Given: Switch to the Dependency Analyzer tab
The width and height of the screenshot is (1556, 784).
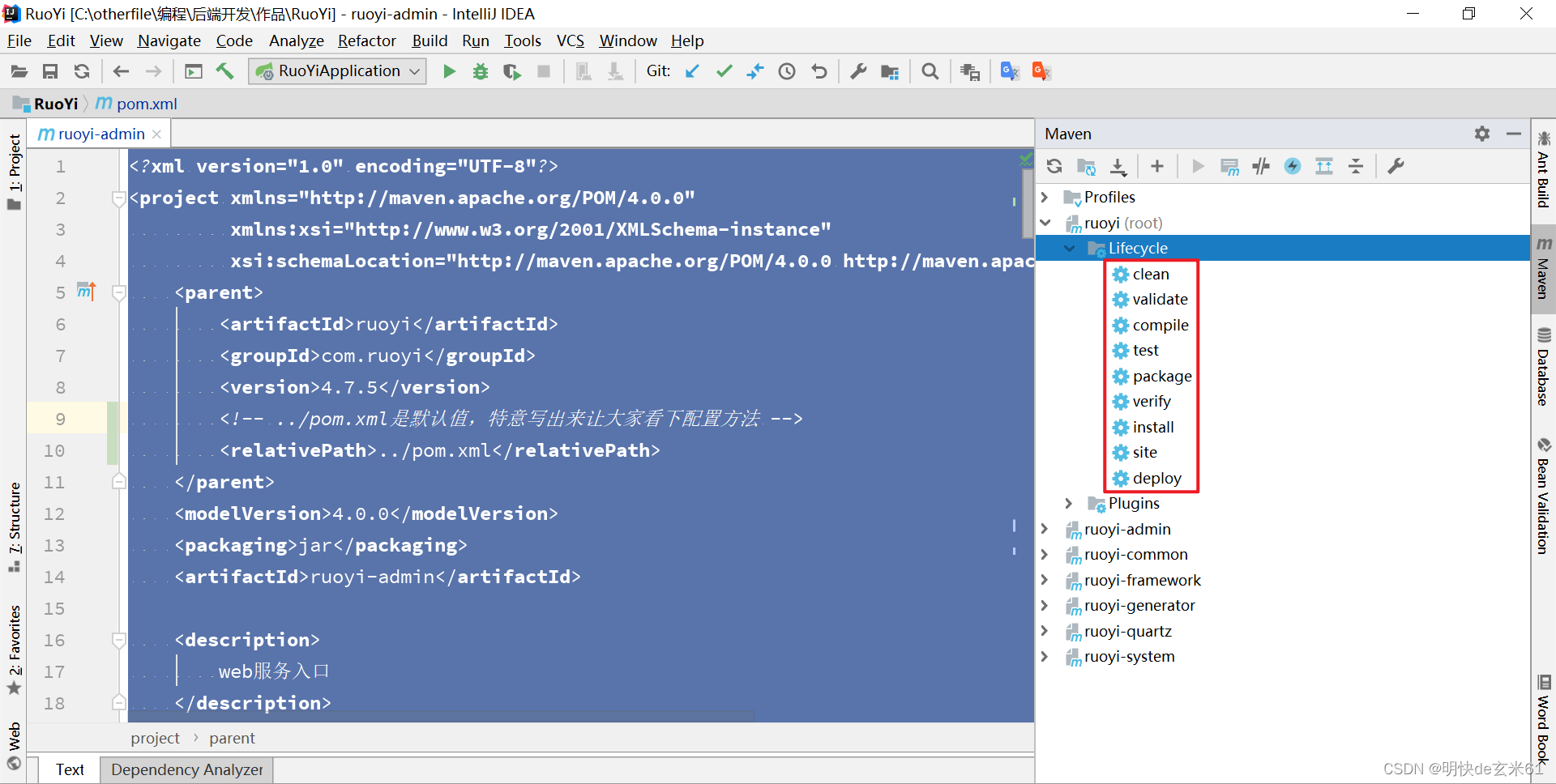Looking at the screenshot, I should pyautogui.click(x=186, y=769).
